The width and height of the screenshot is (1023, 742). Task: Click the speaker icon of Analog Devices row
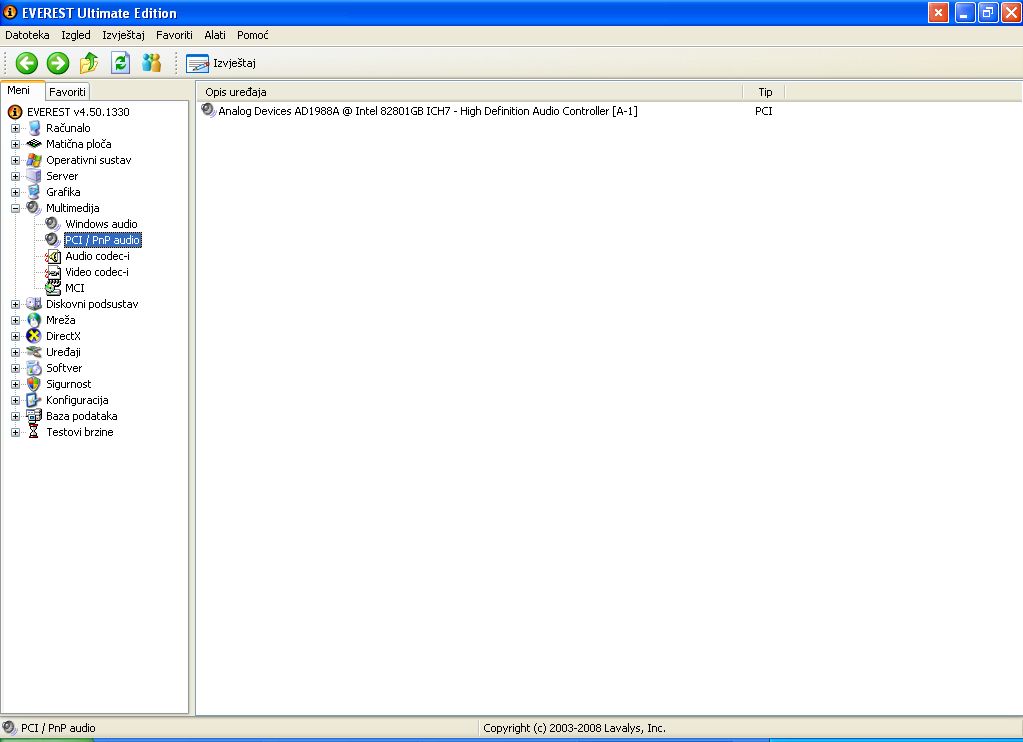click(x=209, y=110)
